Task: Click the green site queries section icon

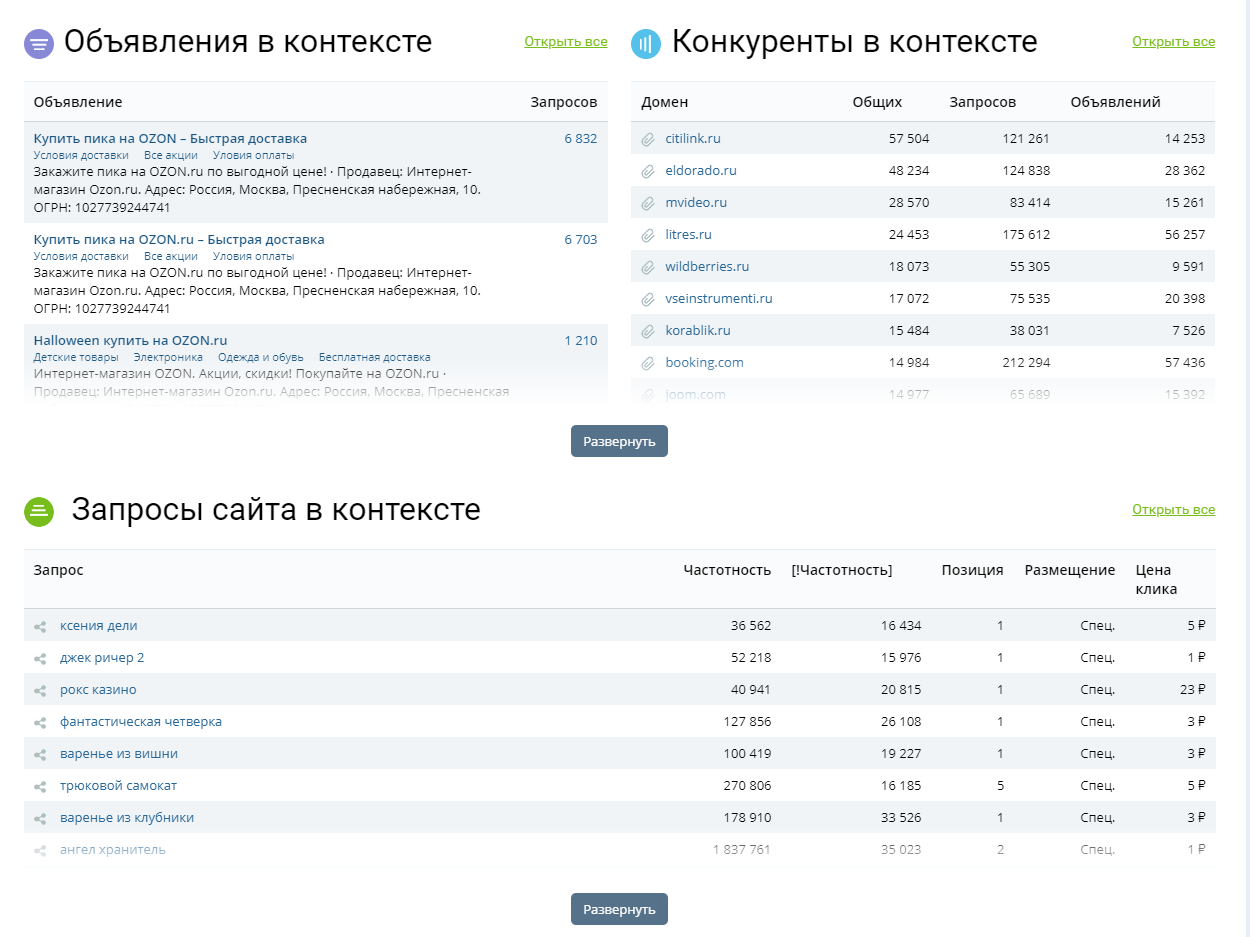Action: (x=39, y=512)
